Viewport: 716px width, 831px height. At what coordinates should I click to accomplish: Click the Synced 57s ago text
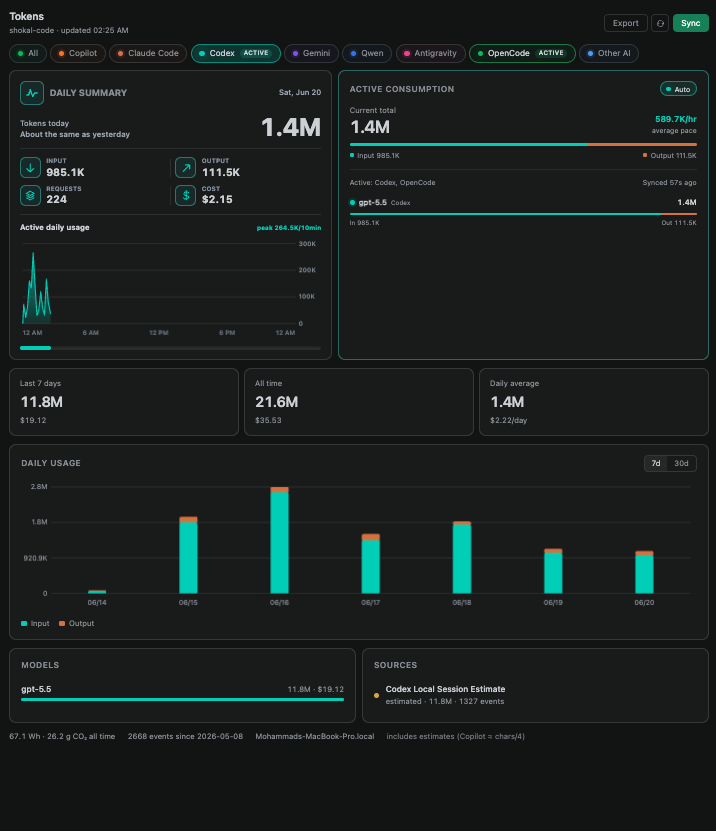(x=669, y=183)
